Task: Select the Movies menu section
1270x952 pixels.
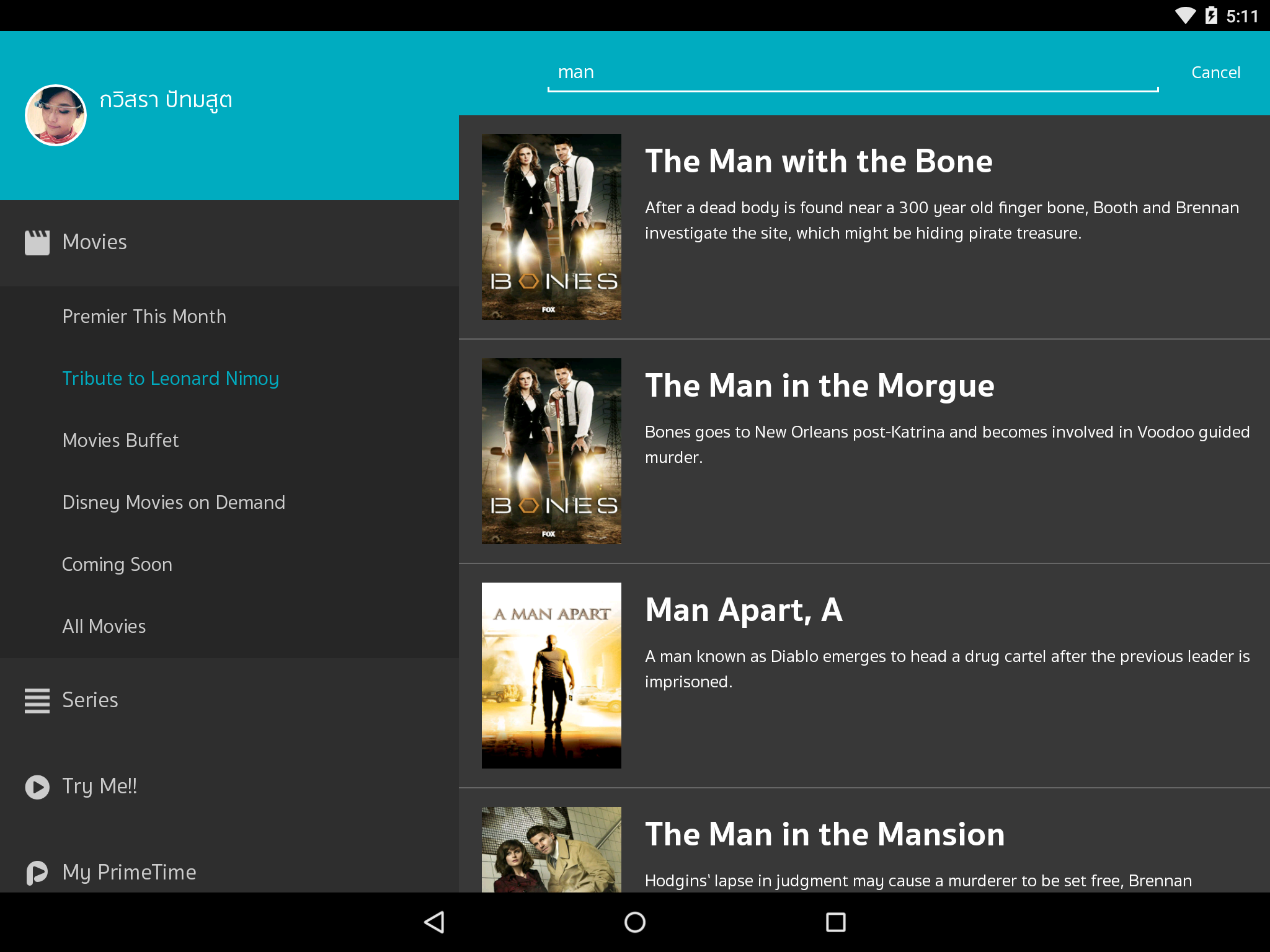Action: (x=229, y=242)
